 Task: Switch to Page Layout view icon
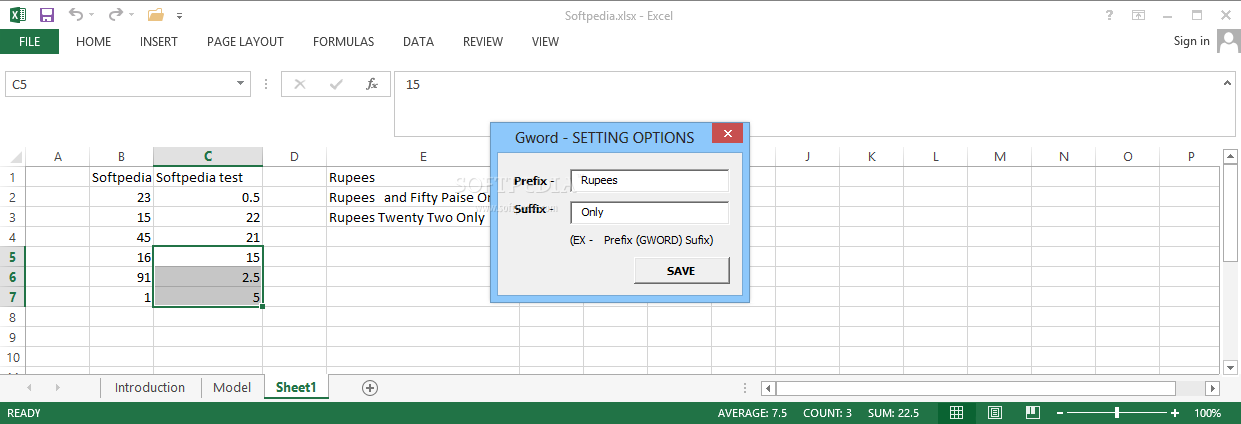tap(995, 413)
